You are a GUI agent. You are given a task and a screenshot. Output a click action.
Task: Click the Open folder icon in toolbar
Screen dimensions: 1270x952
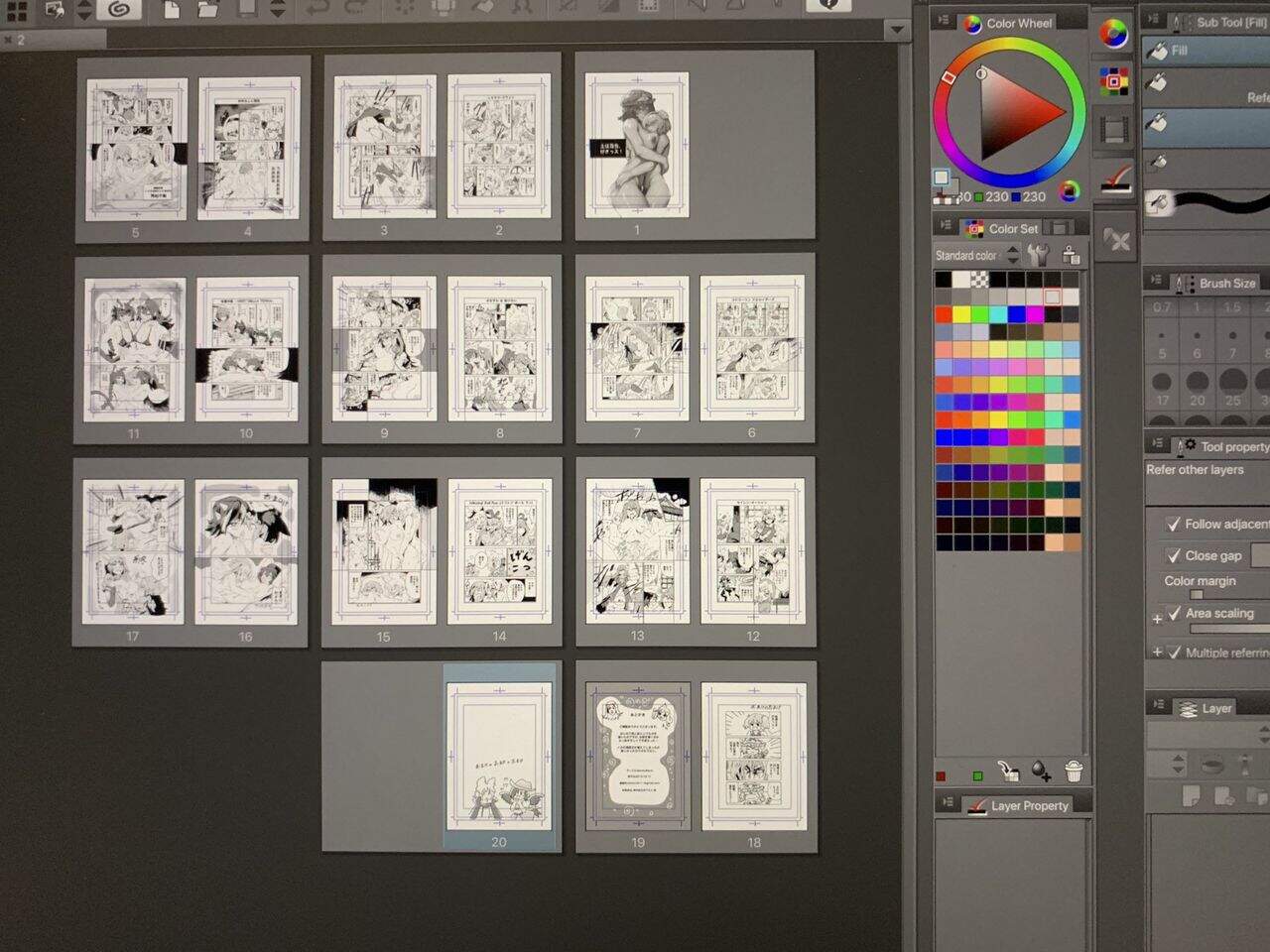click(207, 10)
